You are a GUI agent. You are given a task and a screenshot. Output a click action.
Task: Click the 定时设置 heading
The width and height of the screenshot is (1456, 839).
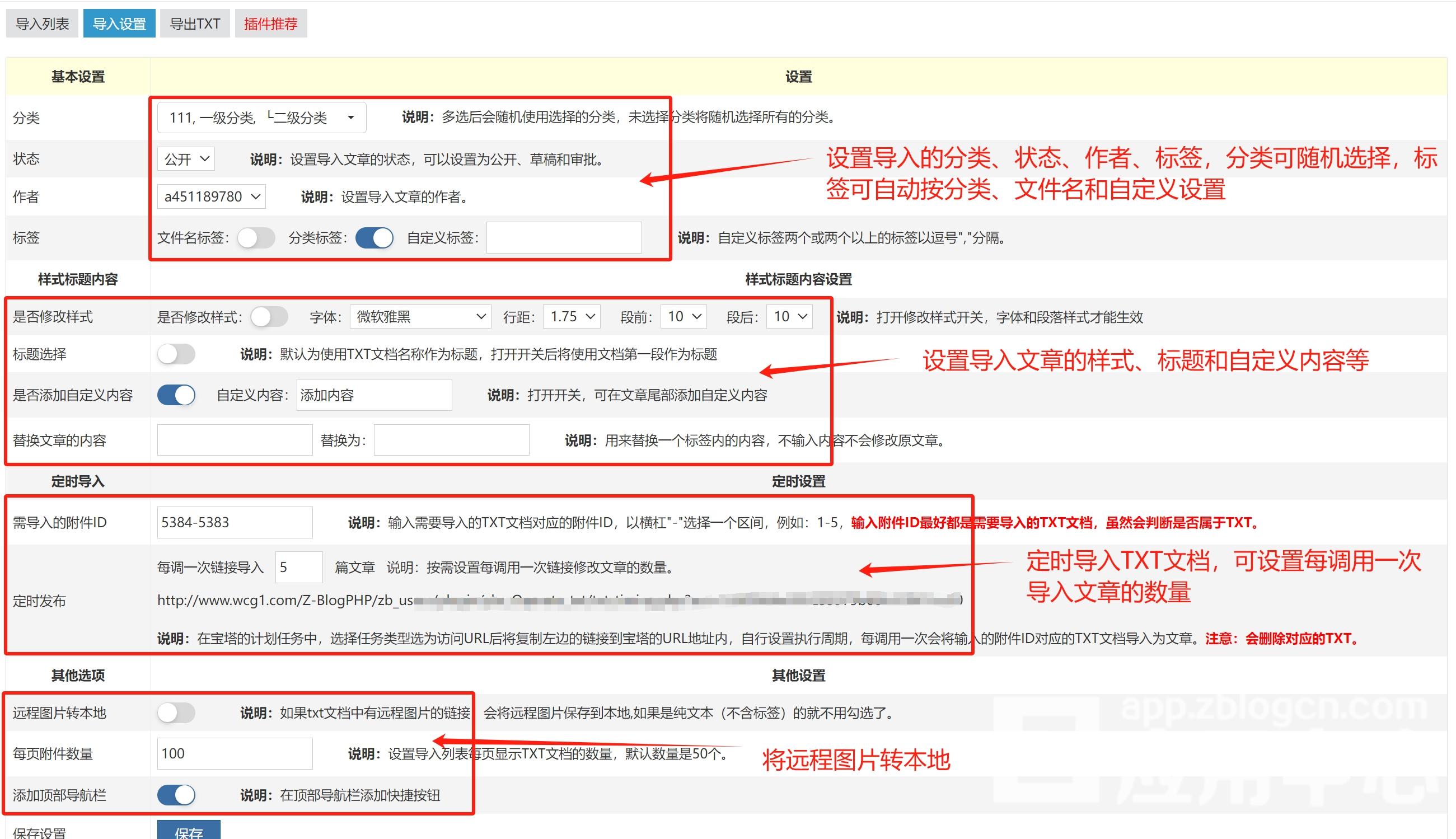(x=799, y=481)
